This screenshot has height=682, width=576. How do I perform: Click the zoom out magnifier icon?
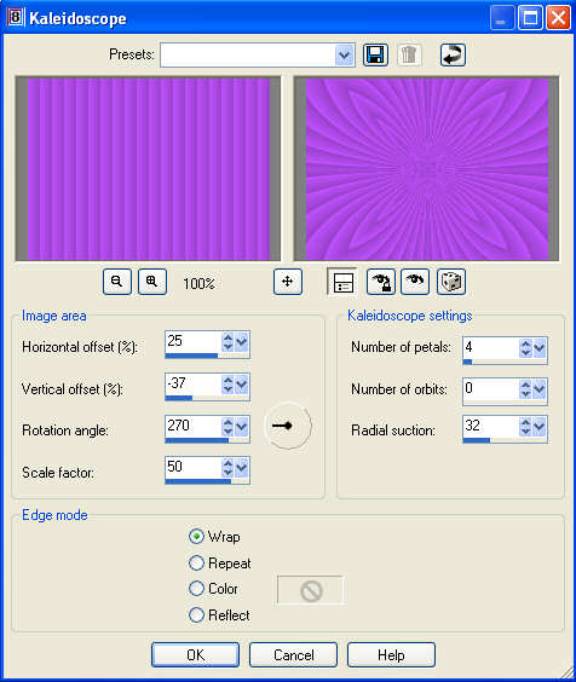tap(117, 282)
